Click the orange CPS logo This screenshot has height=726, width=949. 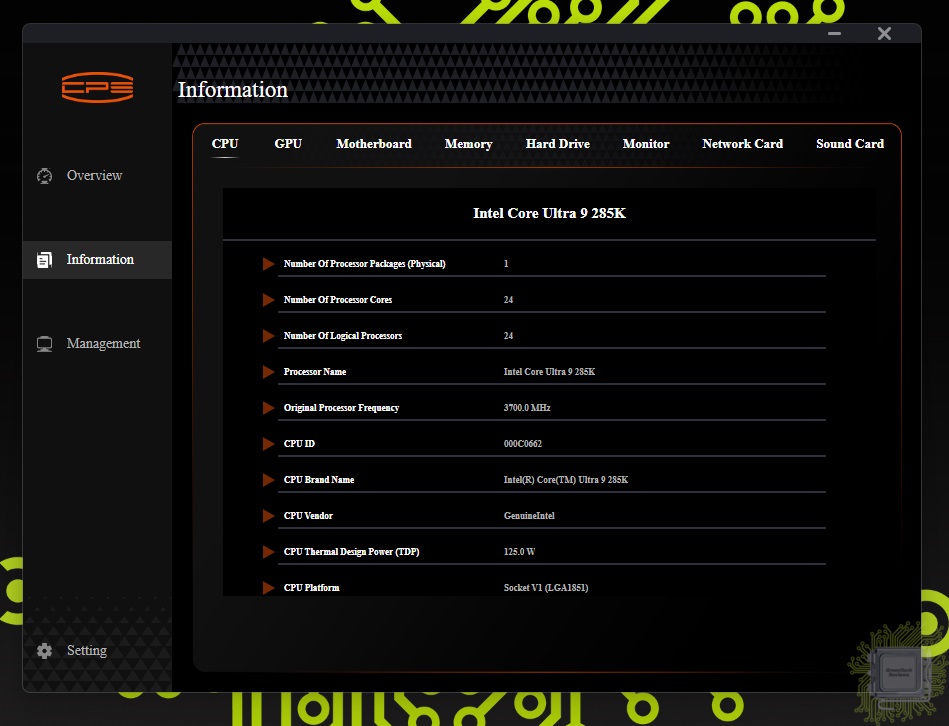pyautogui.click(x=97, y=87)
